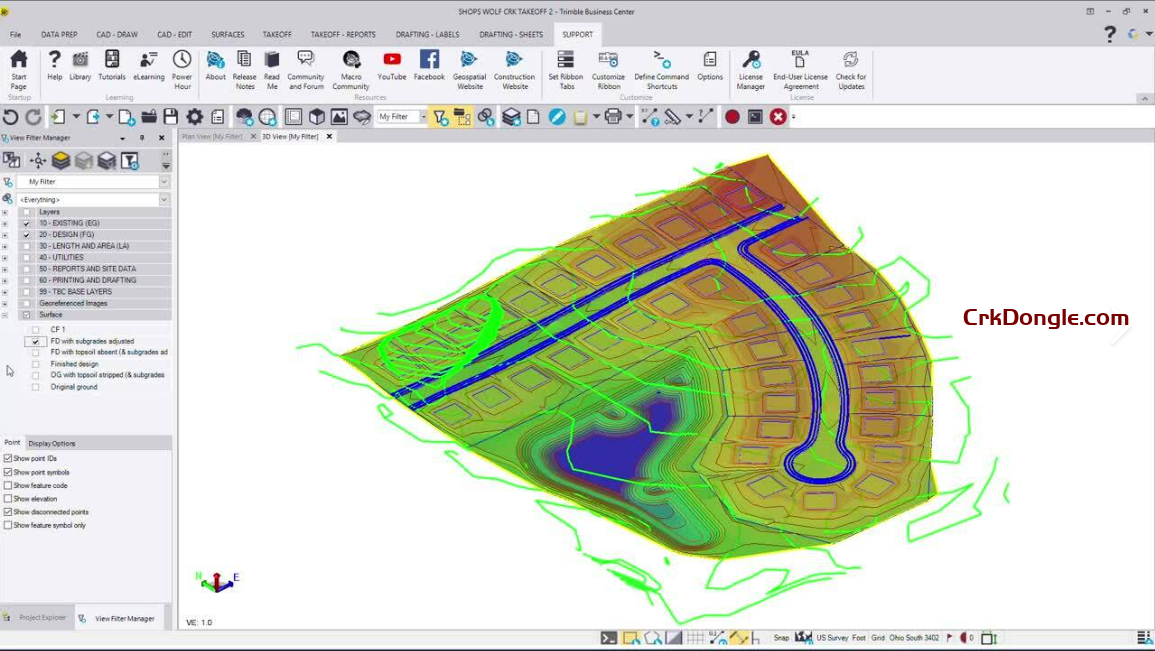Click the red circle swatch in the toolbar
Screen dimensions: 1155x651
tap(732, 116)
